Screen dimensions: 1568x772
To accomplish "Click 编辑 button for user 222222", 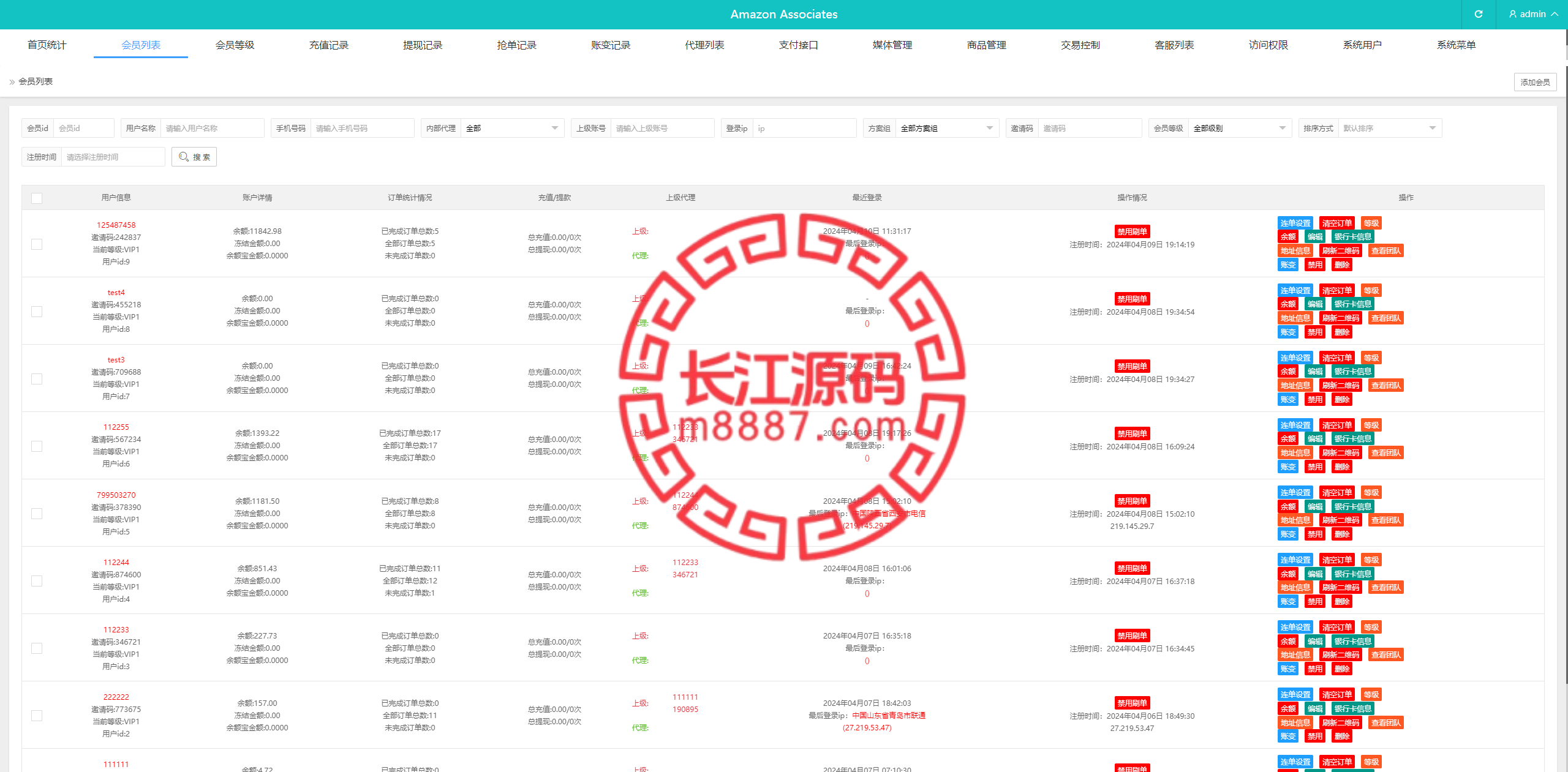I will coord(1315,709).
